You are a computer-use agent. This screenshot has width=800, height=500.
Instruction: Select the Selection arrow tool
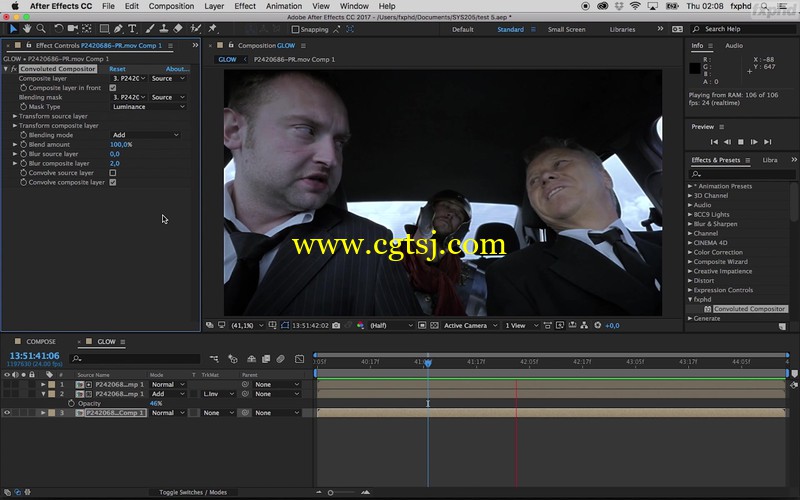[x=13, y=29]
